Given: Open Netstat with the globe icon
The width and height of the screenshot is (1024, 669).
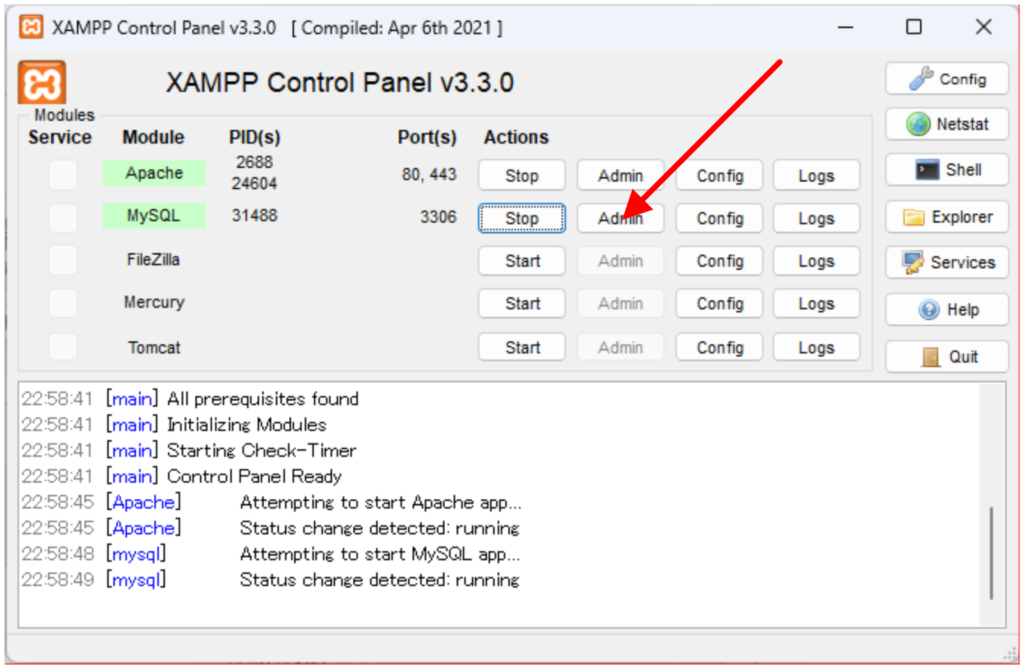Looking at the screenshot, I should pos(946,125).
